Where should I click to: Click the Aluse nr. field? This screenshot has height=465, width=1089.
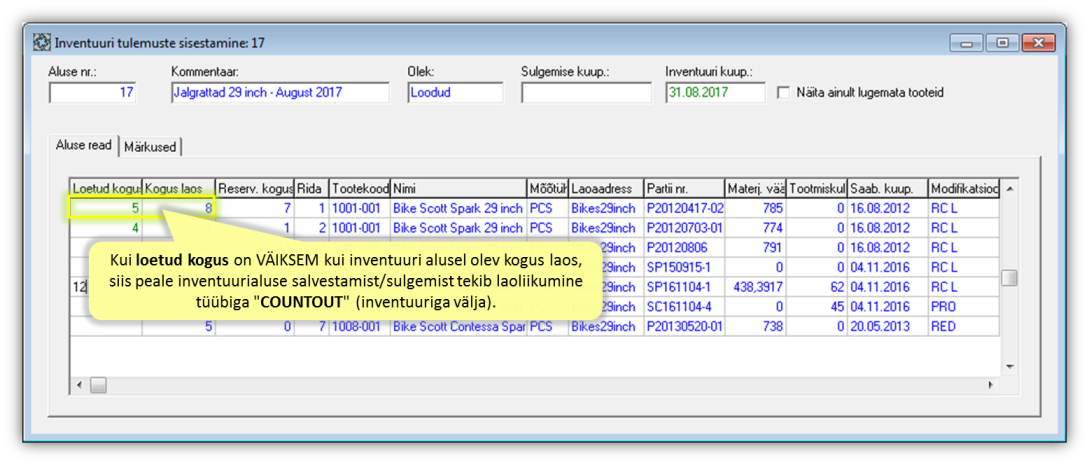point(93,92)
